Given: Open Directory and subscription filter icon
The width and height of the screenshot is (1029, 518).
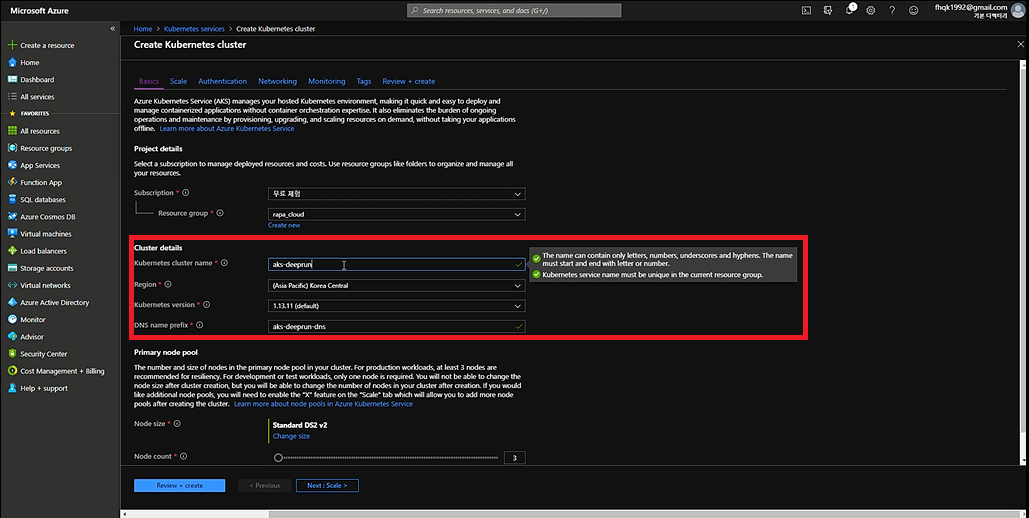Looking at the screenshot, I should (x=828, y=11).
